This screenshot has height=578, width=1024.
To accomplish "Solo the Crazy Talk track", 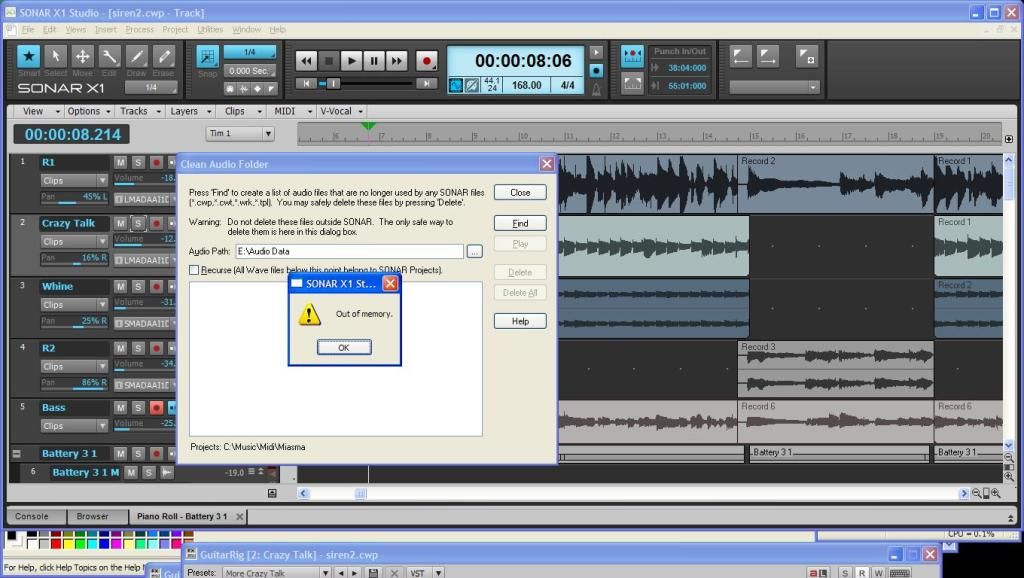I will click(138, 223).
